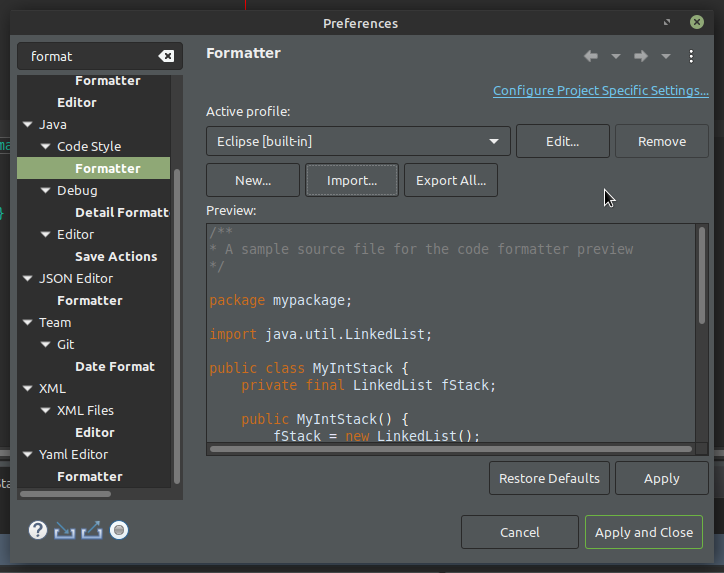Click the preference tree horizontal scrollbar

coord(65,494)
